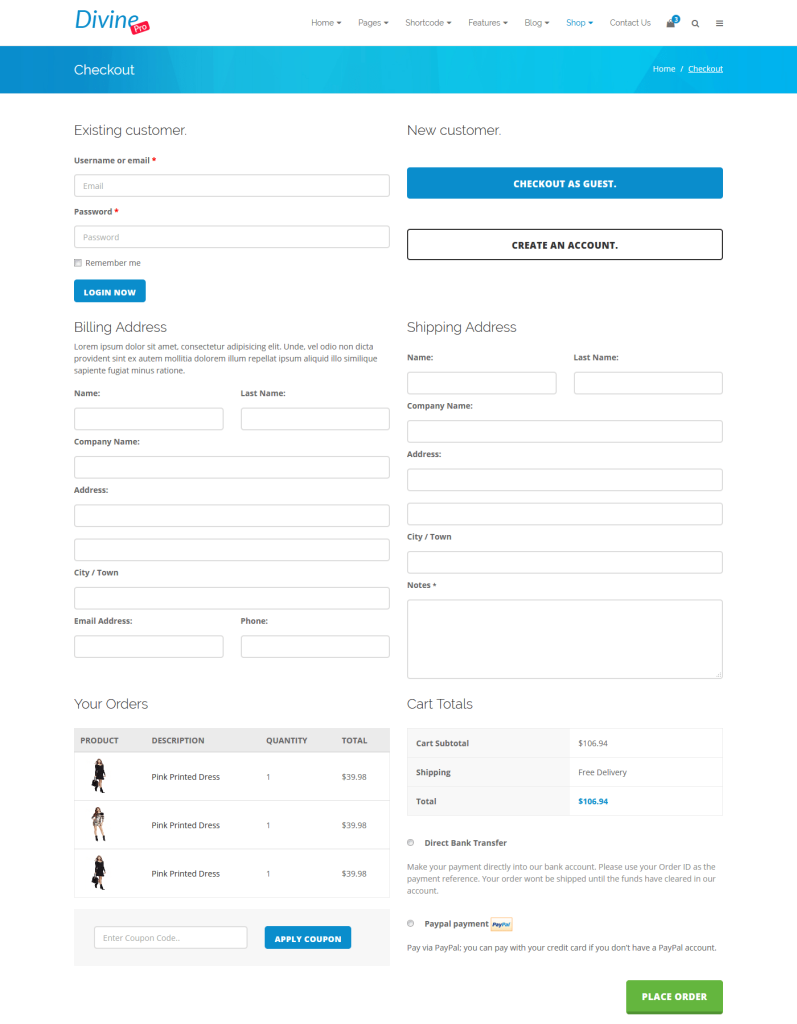
Task: Expand the Shop dropdown menu
Action: (579, 22)
